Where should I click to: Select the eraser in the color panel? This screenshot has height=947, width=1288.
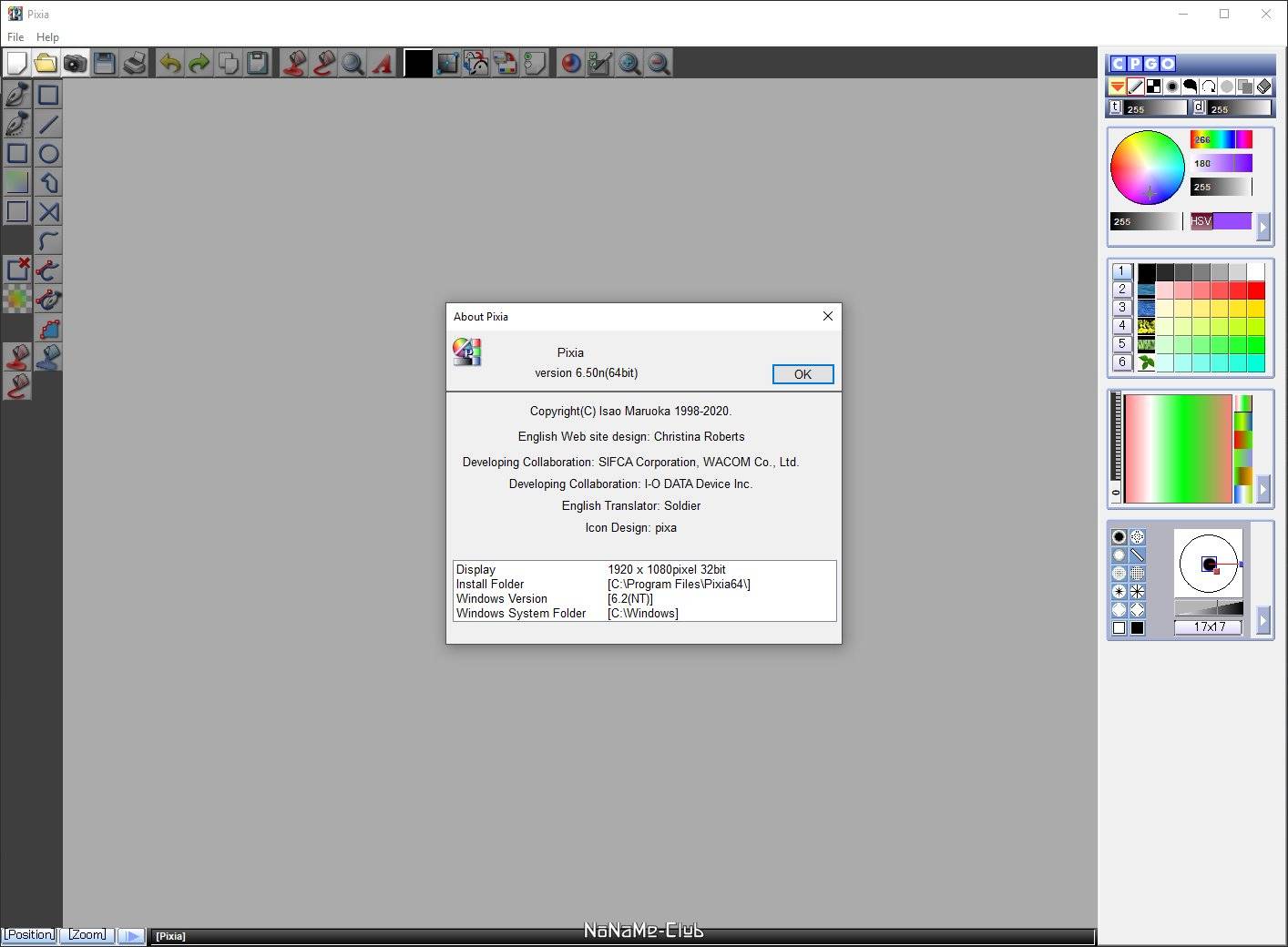[x=1263, y=87]
